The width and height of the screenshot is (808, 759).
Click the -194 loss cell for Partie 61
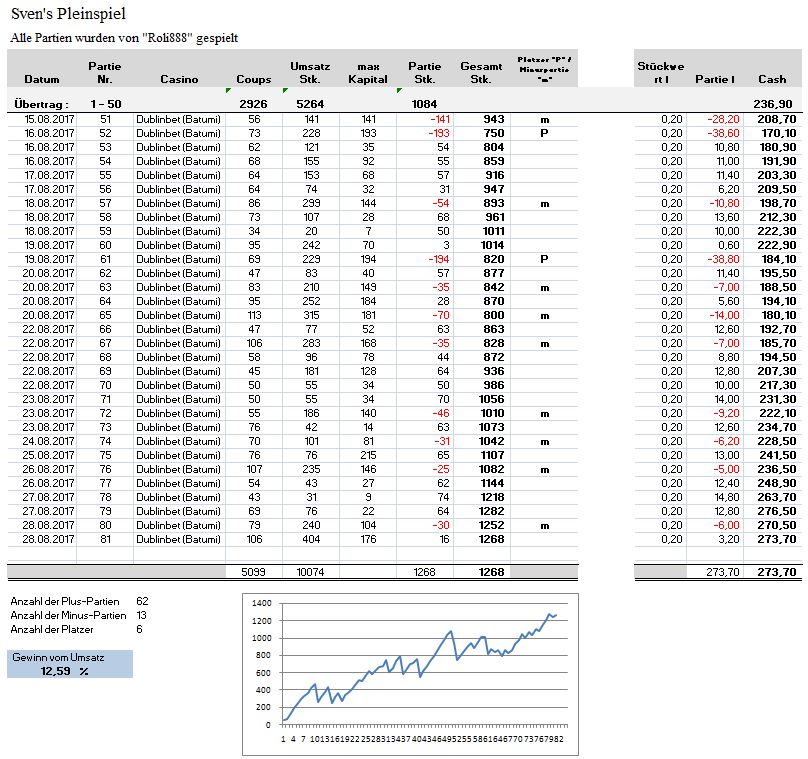[x=425, y=258]
